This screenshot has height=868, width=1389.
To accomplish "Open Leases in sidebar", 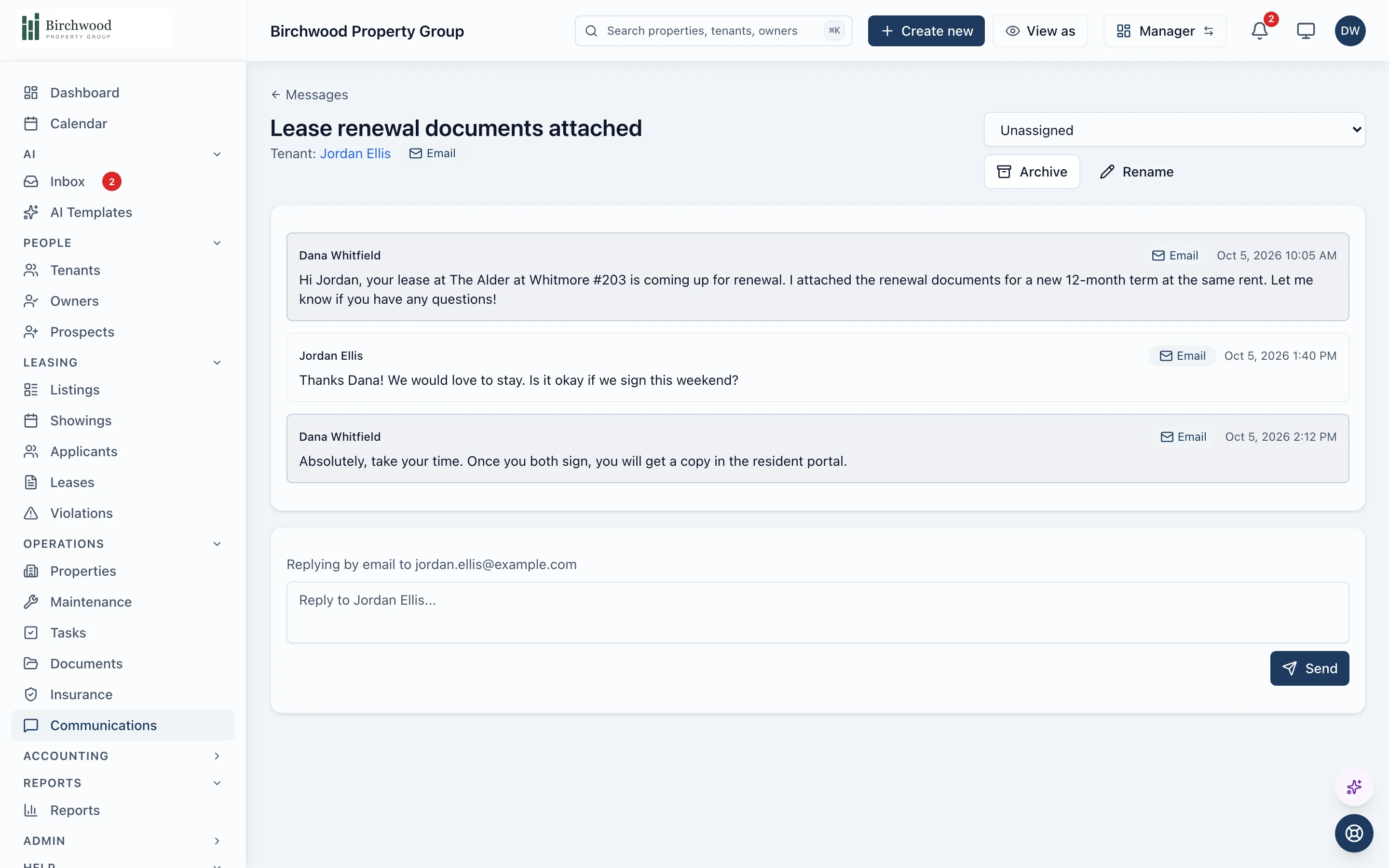I will (123, 482).
